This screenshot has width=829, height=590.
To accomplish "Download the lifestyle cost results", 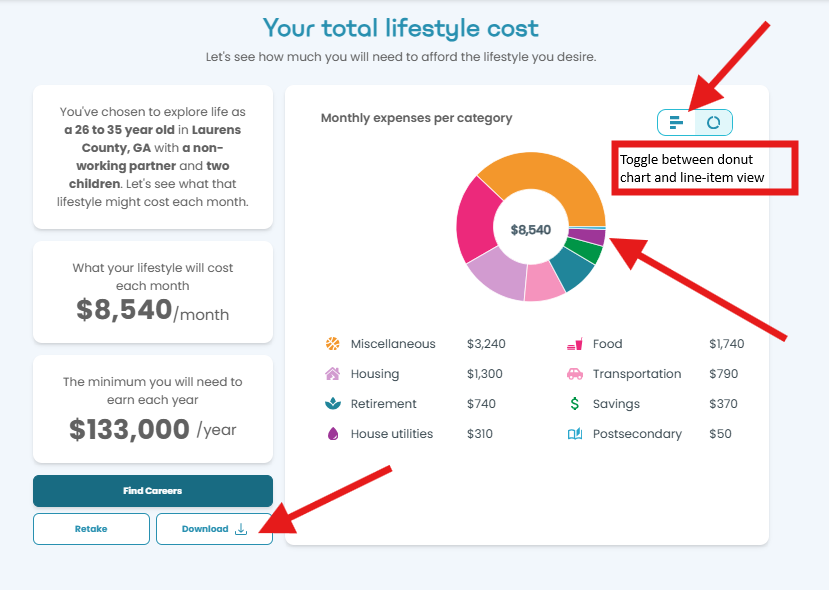I will (214, 529).
